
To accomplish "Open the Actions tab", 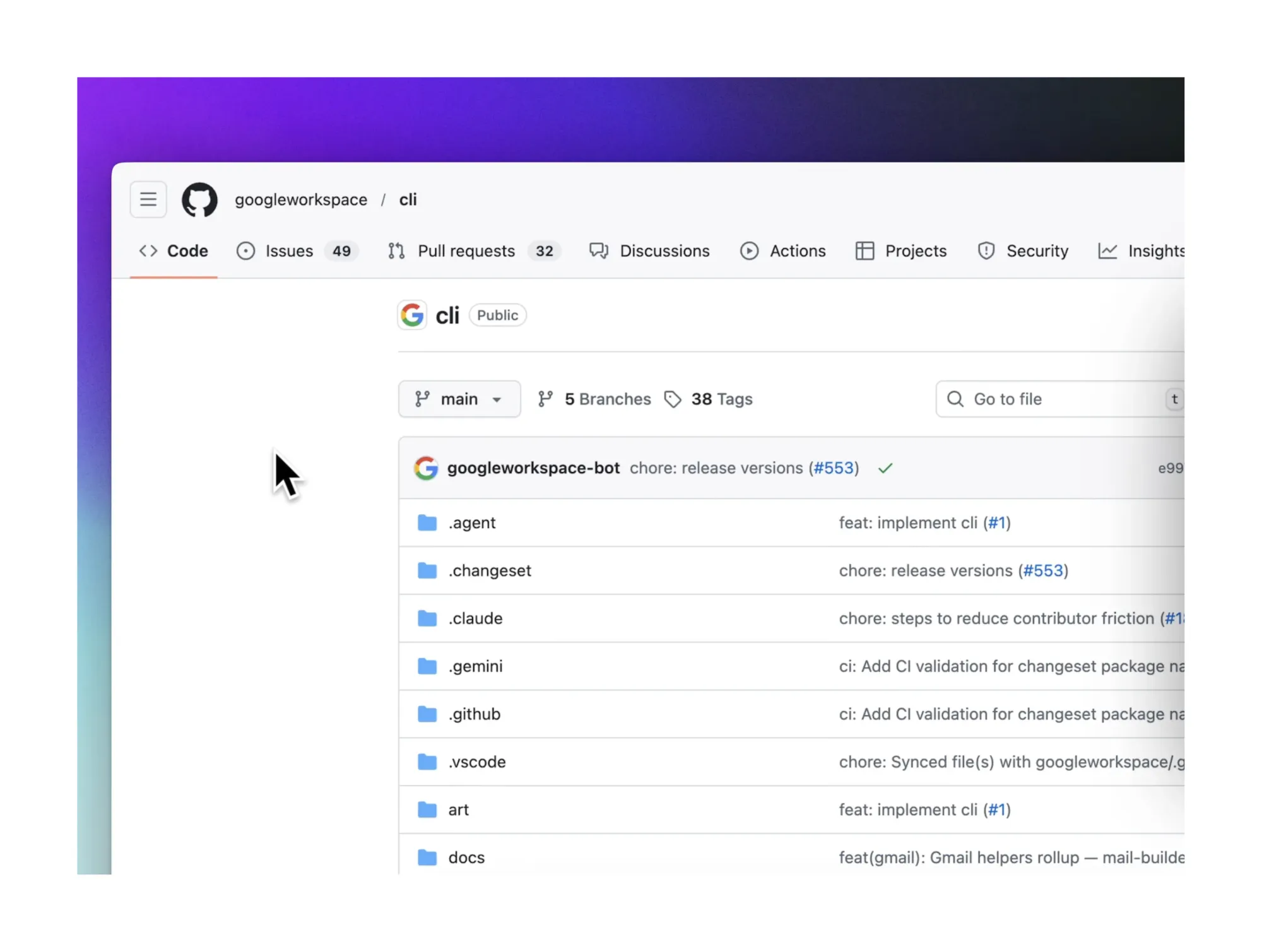I will pyautogui.click(x=782, y=251).
